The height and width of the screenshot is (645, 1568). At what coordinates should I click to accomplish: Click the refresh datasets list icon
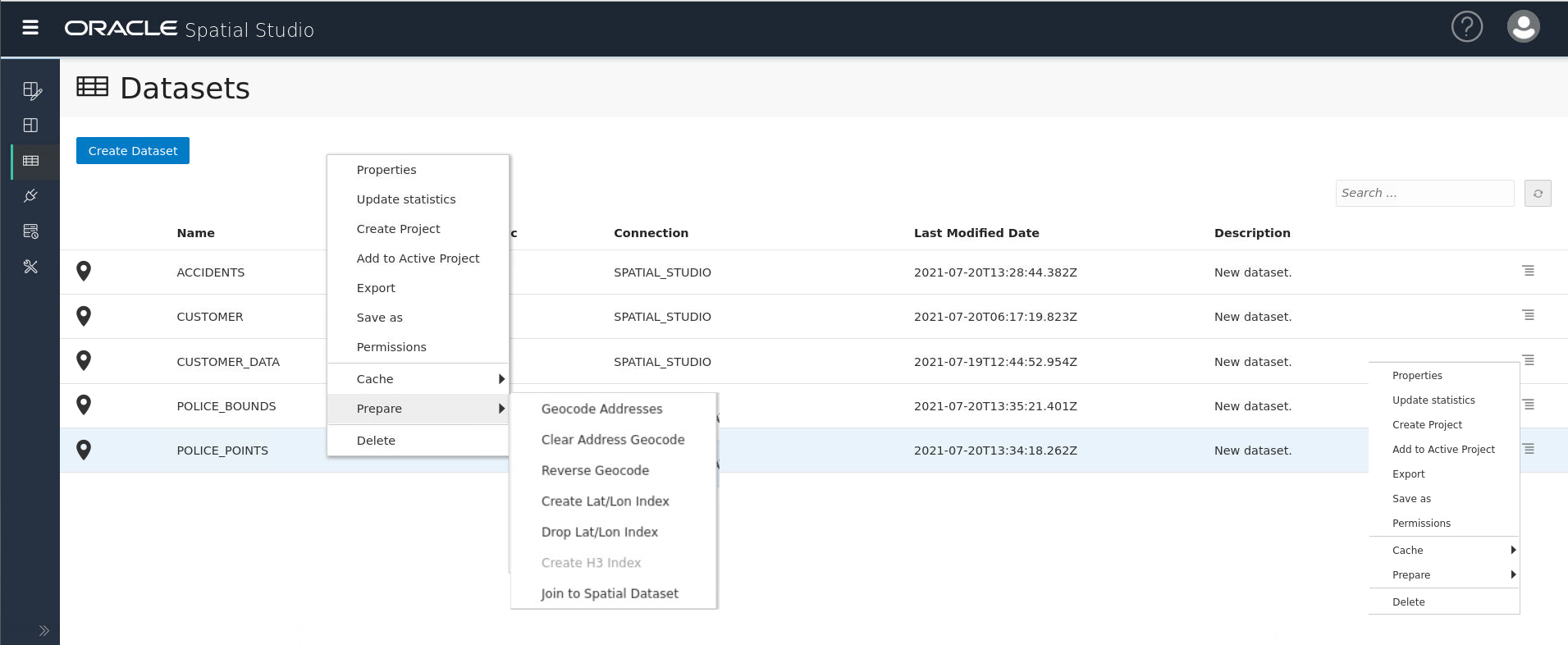pos(1538,194)
